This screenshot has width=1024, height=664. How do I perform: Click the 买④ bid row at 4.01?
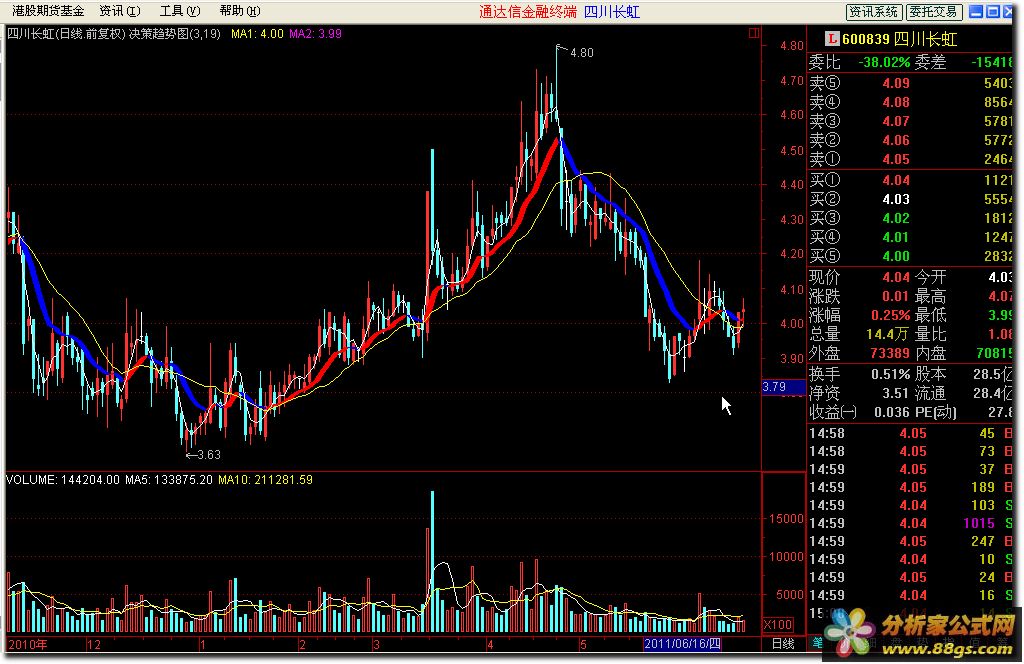coord(910,237)
